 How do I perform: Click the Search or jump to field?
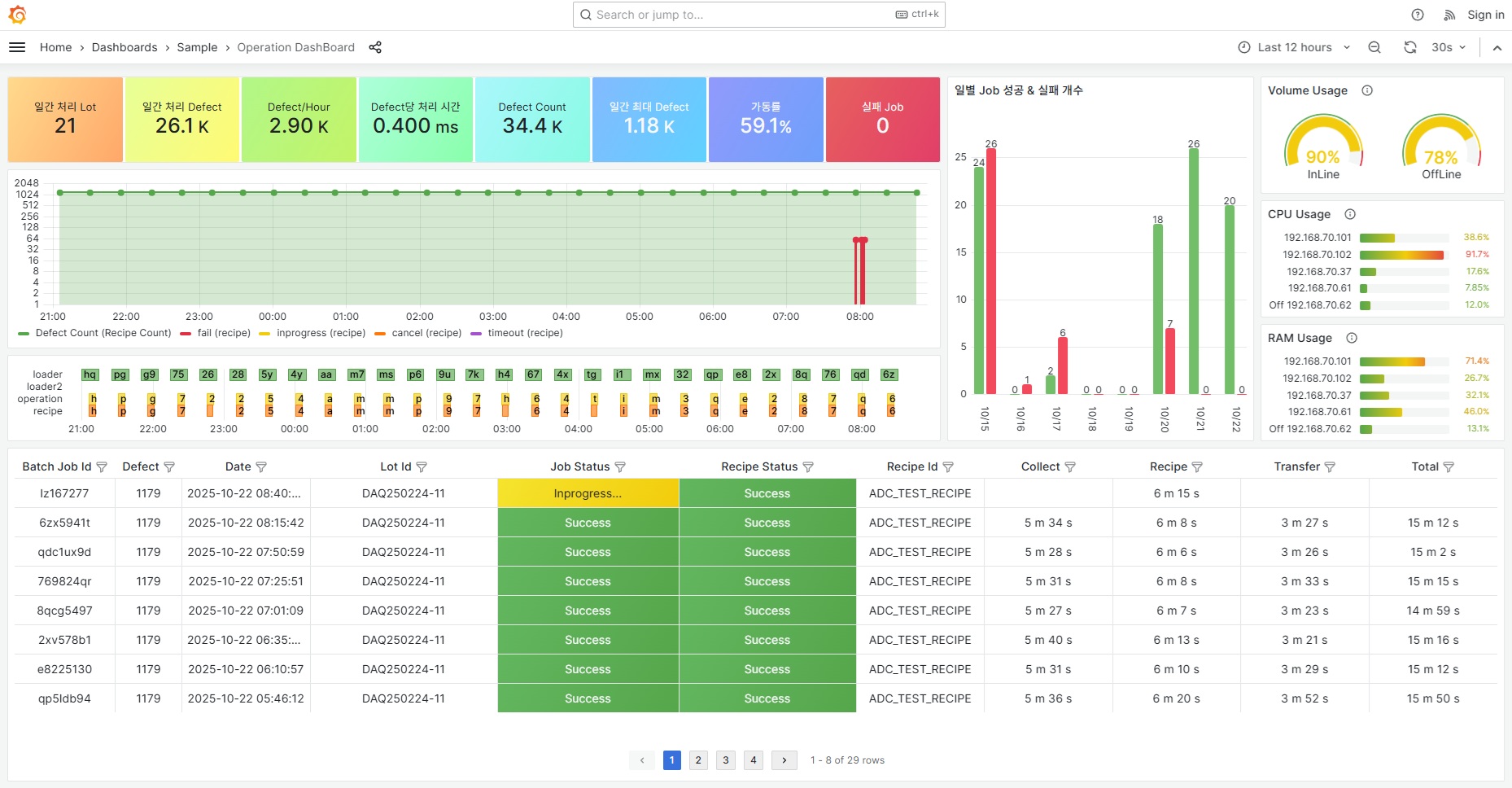(x=741, y=15)
